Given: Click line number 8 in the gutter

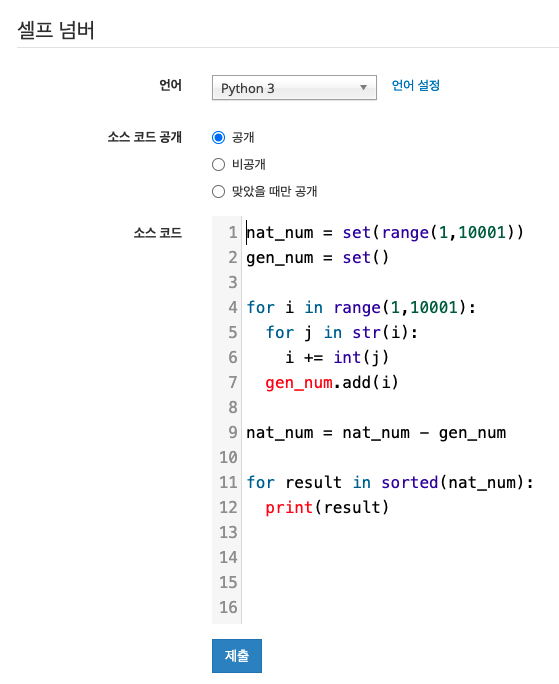Looking at the screenshot, I should coord(233,407).
